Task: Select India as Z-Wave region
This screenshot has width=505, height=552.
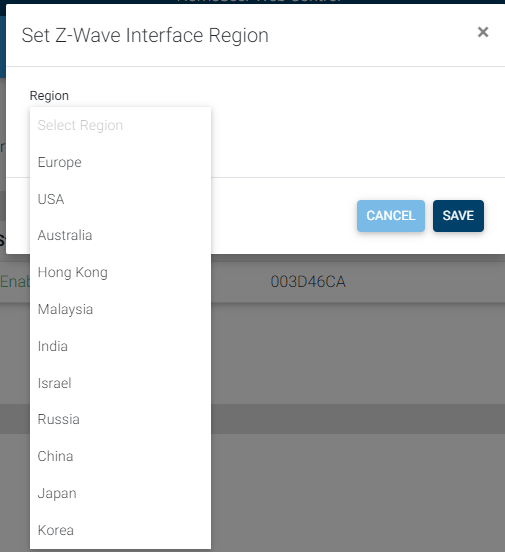Action: (x=120, y=346)
